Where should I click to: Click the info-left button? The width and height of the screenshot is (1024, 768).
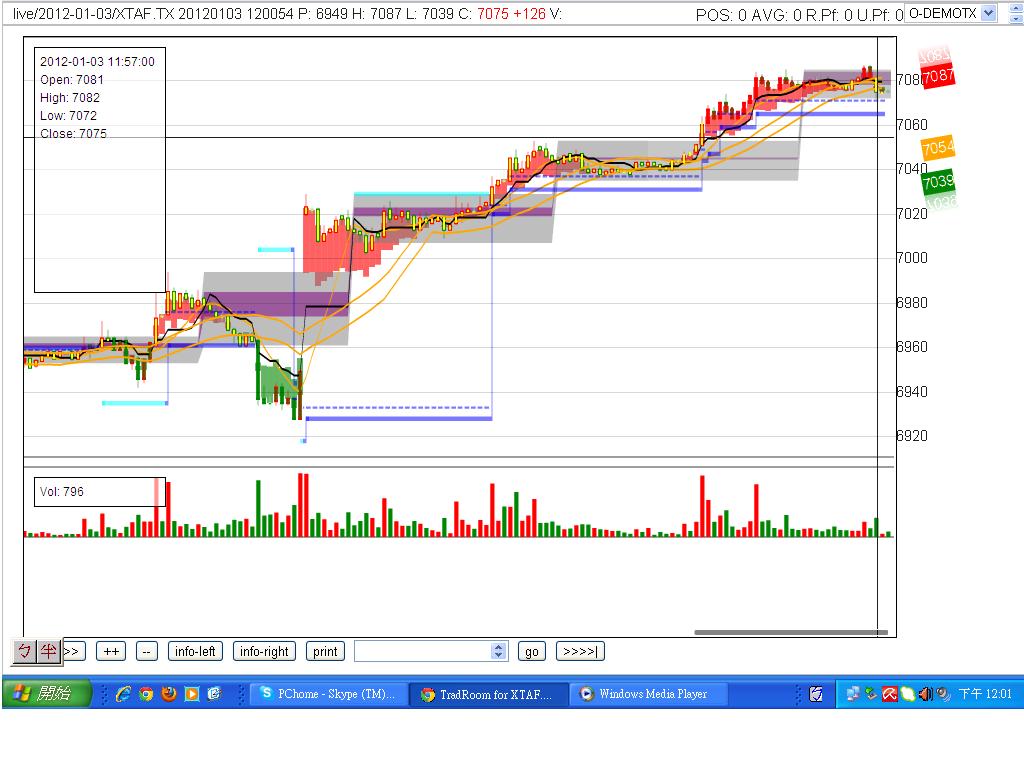click(195, 651)
